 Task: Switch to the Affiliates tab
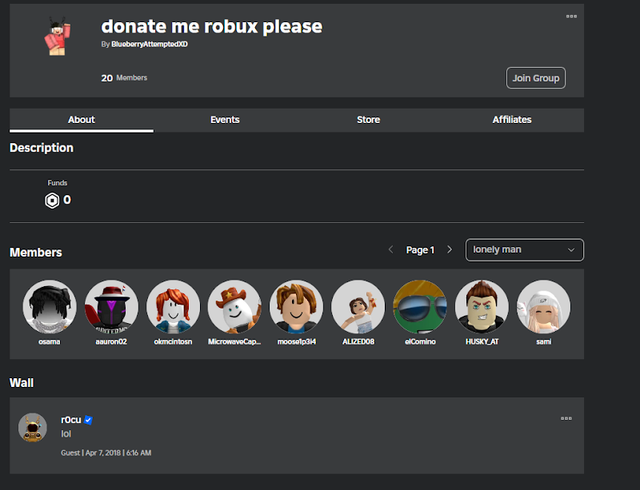(512, 120)
